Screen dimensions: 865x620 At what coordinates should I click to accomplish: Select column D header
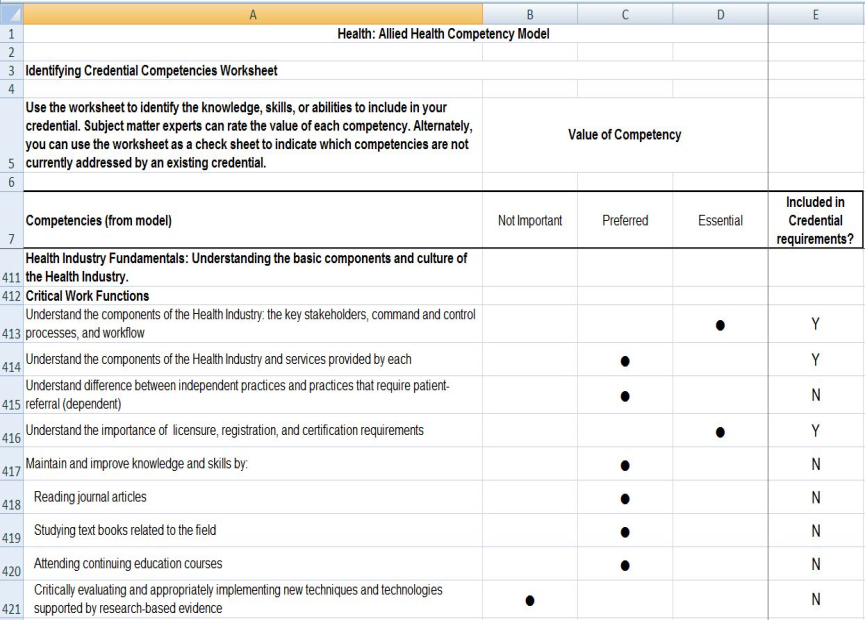(x=719, y=15)
